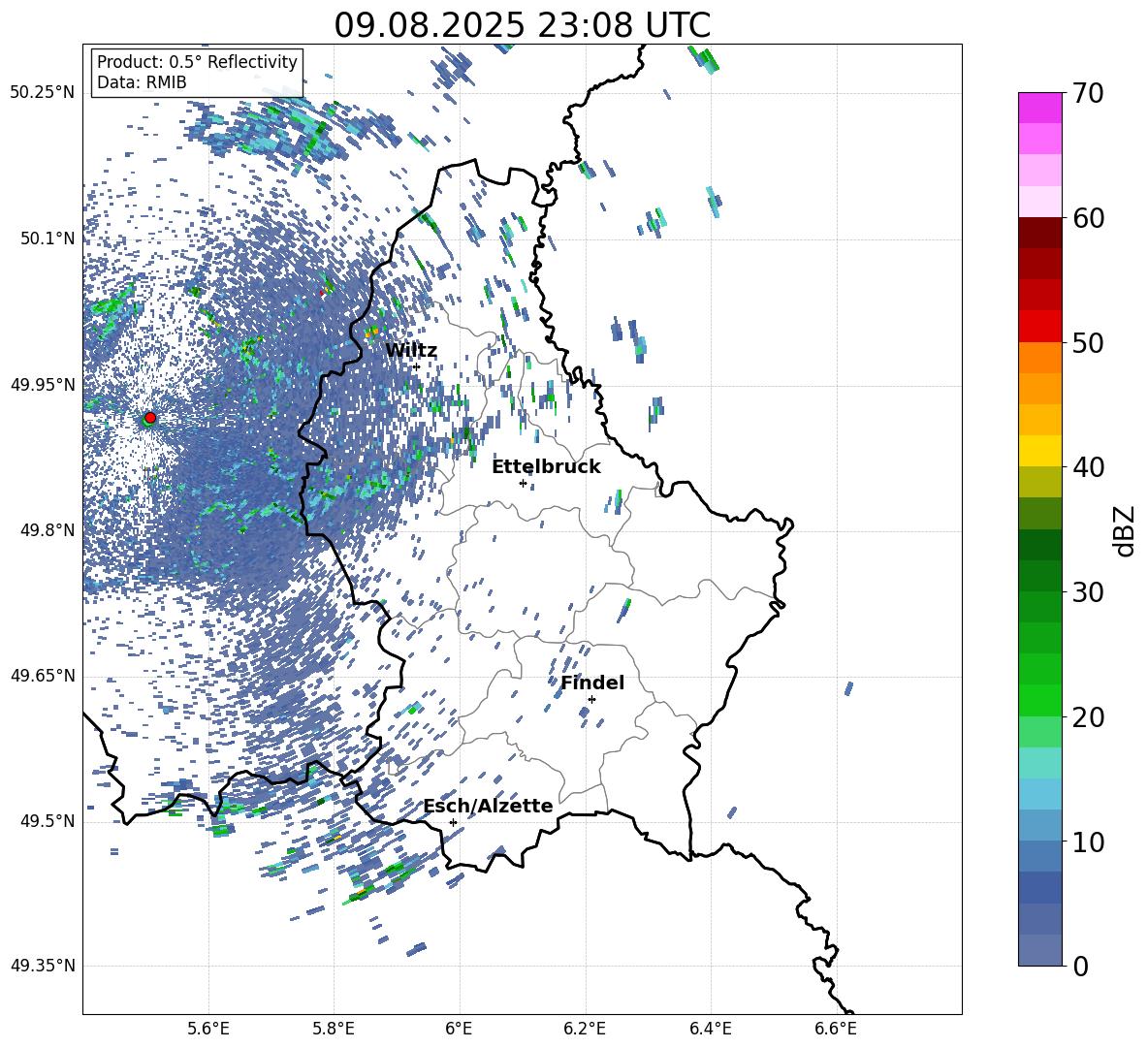Click the 49.8°N latitude label

click(48, 530)
